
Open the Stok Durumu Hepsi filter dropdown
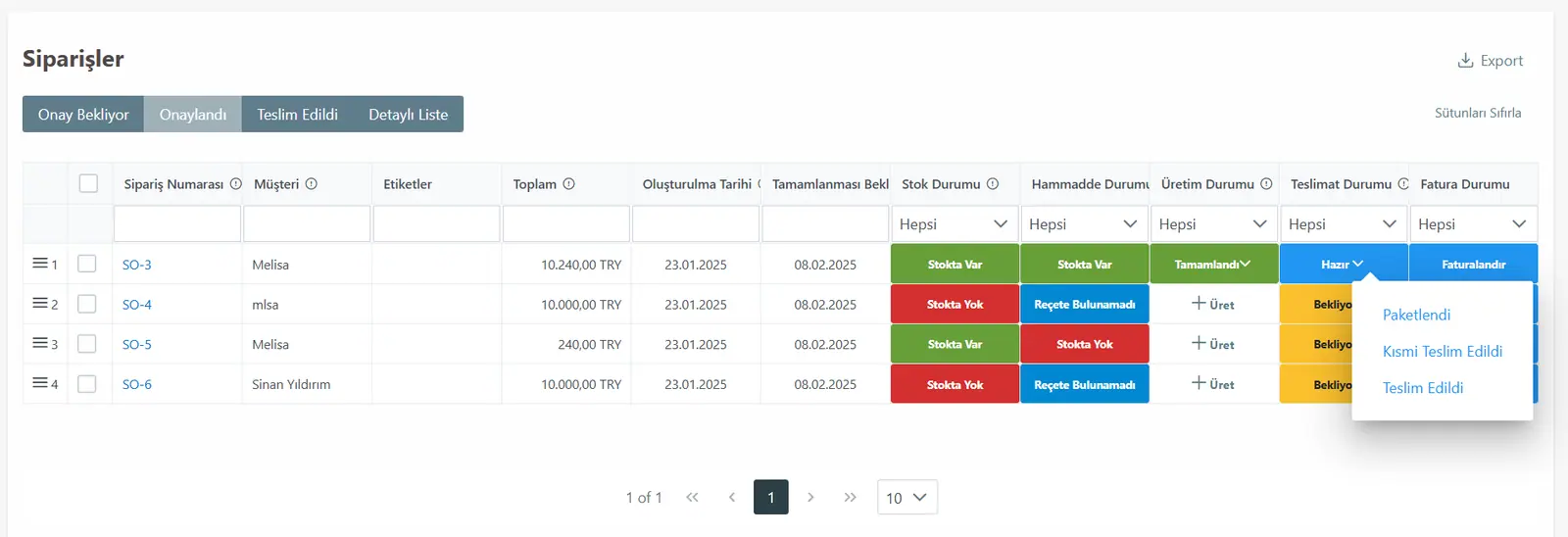point(955,224)
